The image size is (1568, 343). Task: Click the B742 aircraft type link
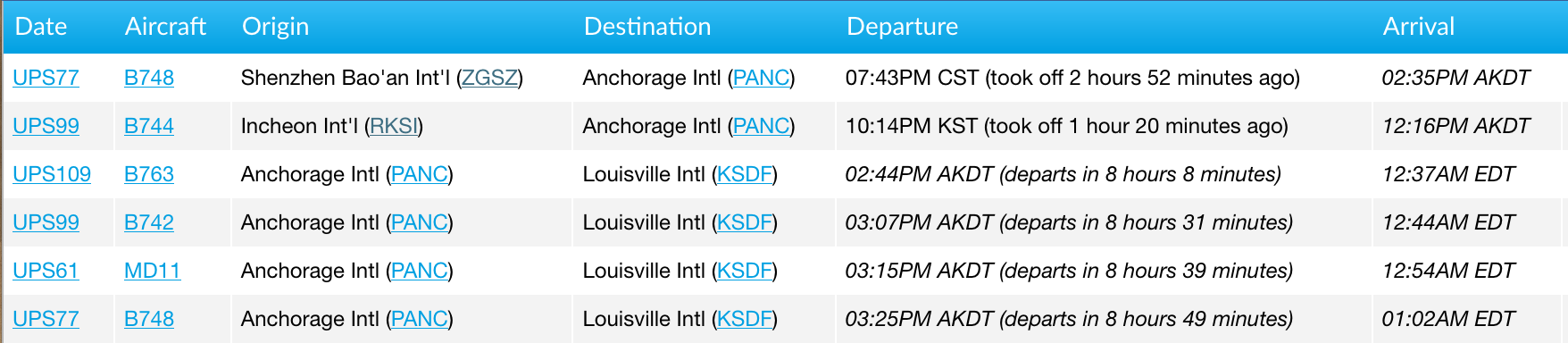149,222
